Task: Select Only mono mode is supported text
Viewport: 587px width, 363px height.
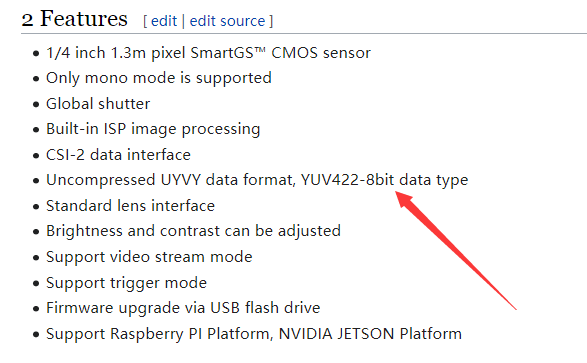Action: pyautogui.click(x=159, y=78)
